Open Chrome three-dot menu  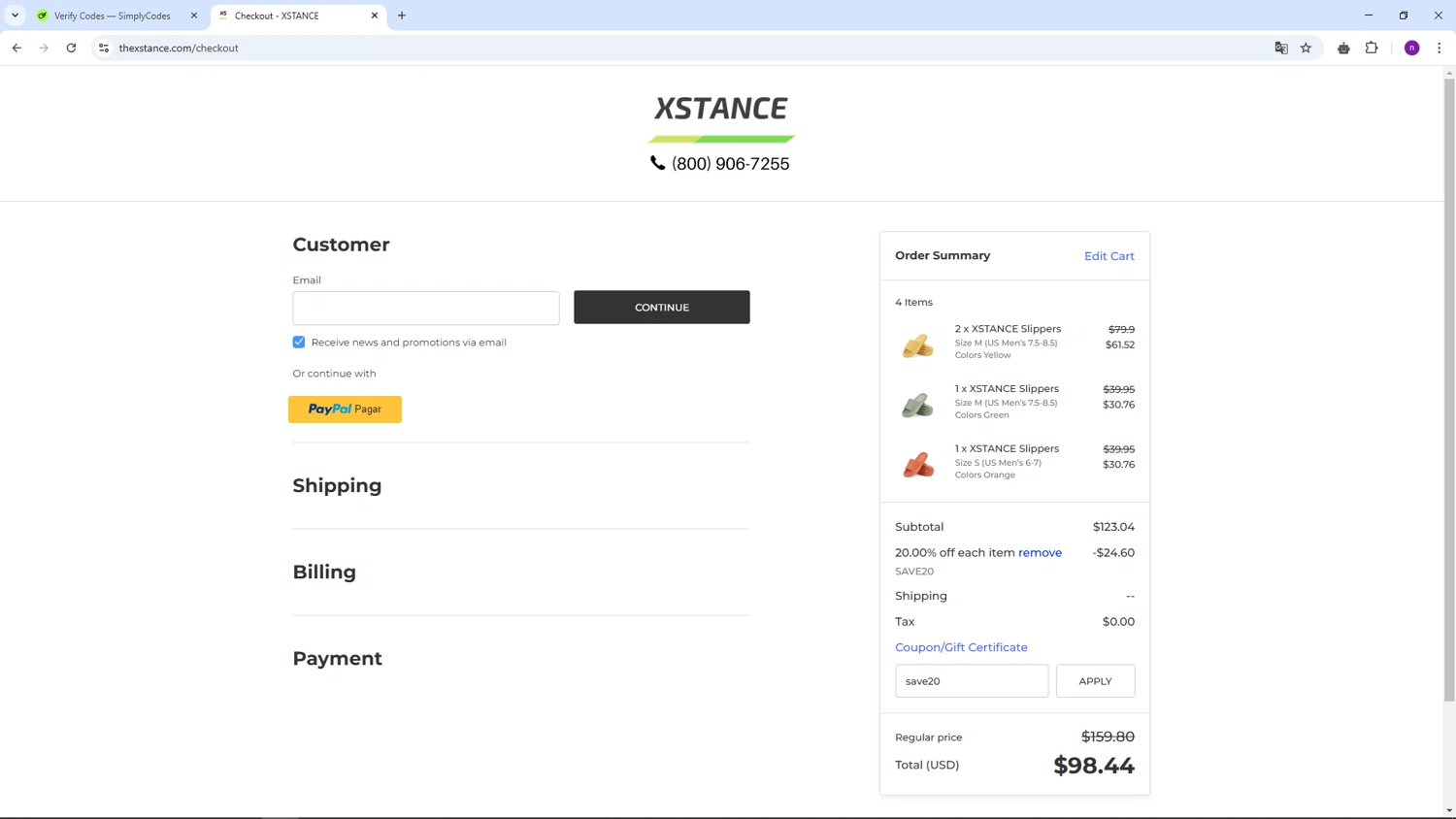[1439, 48]
